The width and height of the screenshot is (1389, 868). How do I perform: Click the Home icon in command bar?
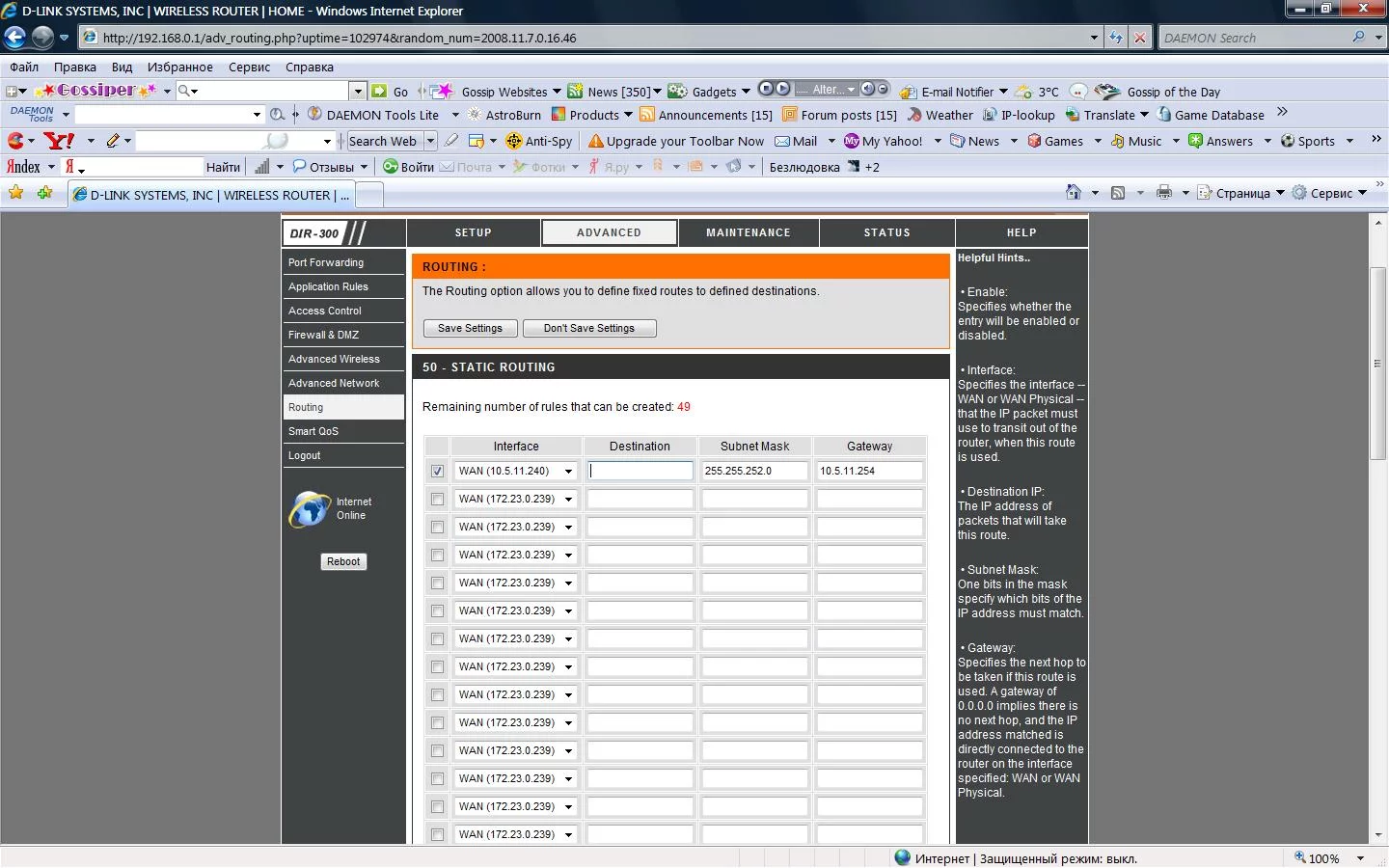coord(1073,193)
